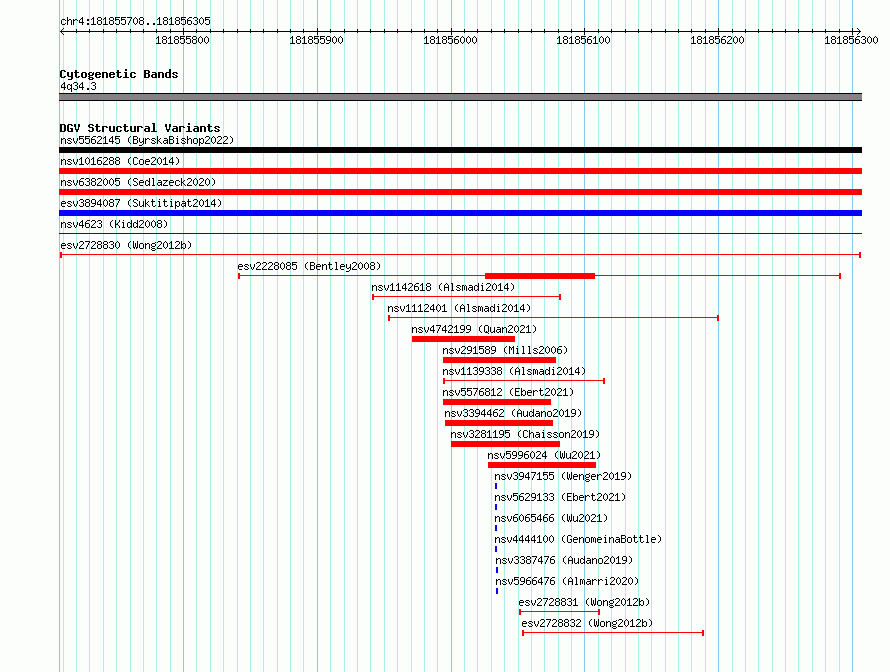890x672 pixels.
Task: Click blue tick under nsv4444100
Action: click(x=496, y=549)
